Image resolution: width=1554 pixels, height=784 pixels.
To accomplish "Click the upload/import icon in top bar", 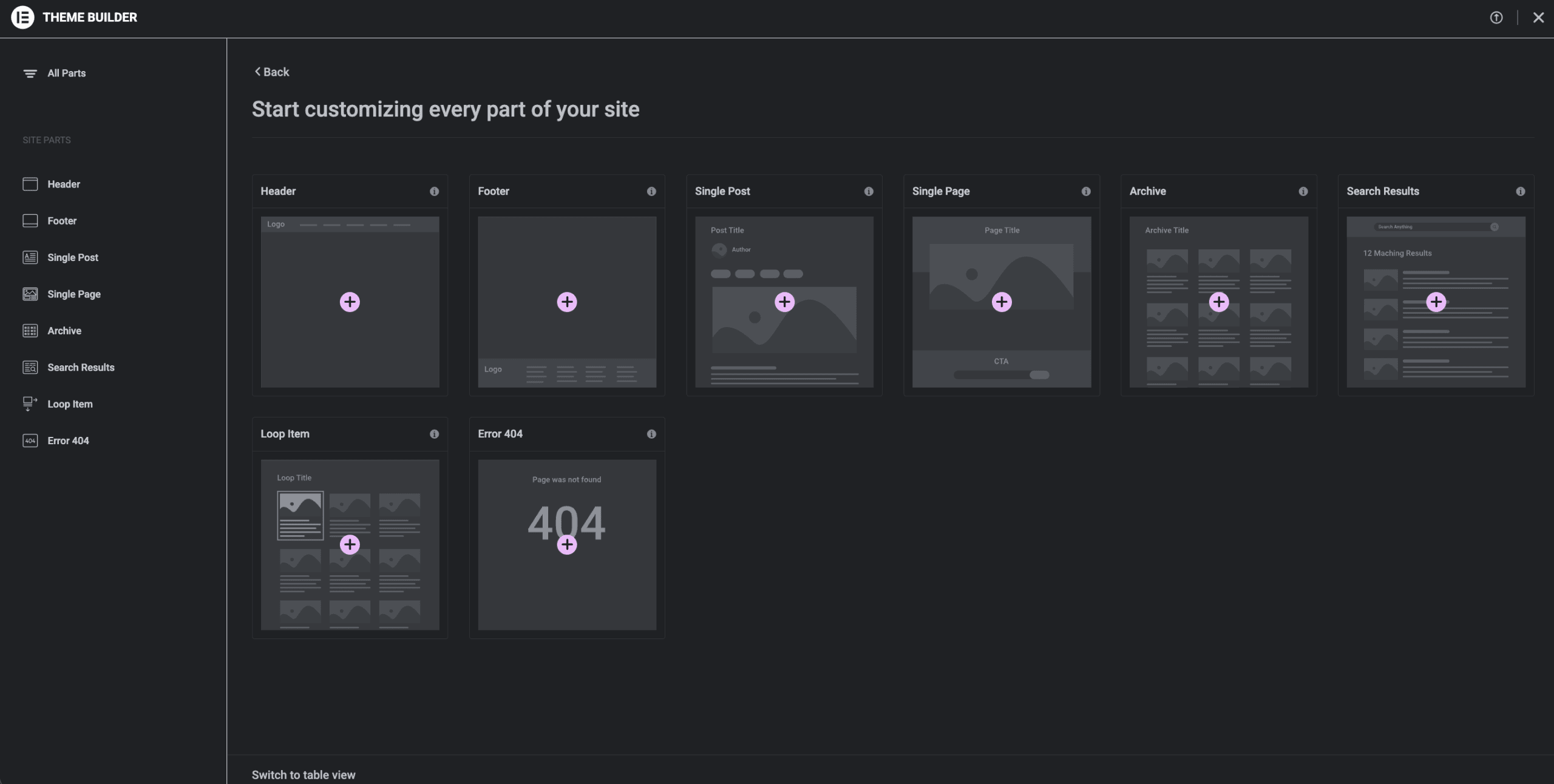I will (x=1496, y=18).
